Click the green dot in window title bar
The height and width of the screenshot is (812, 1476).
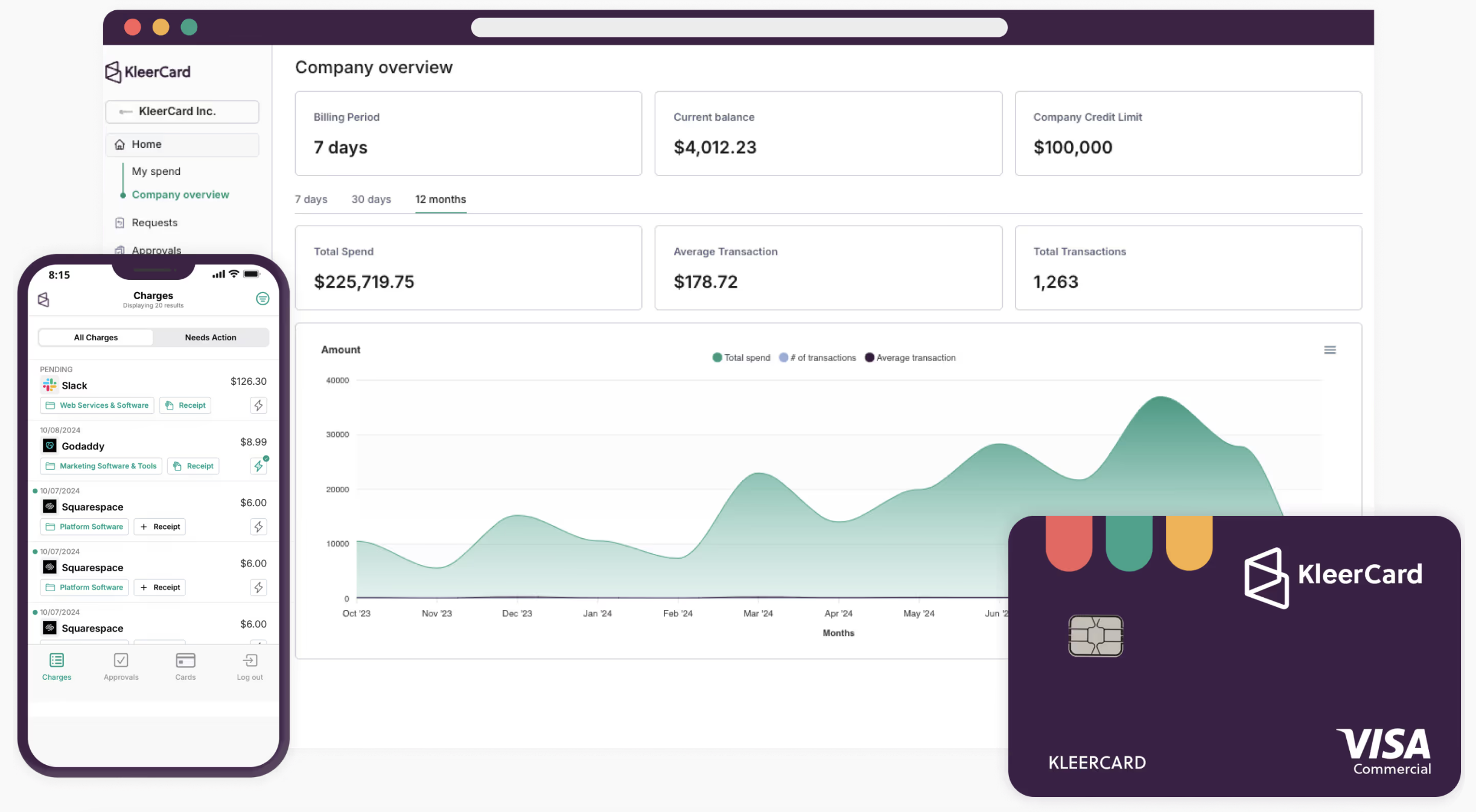[x=189, y=27]
